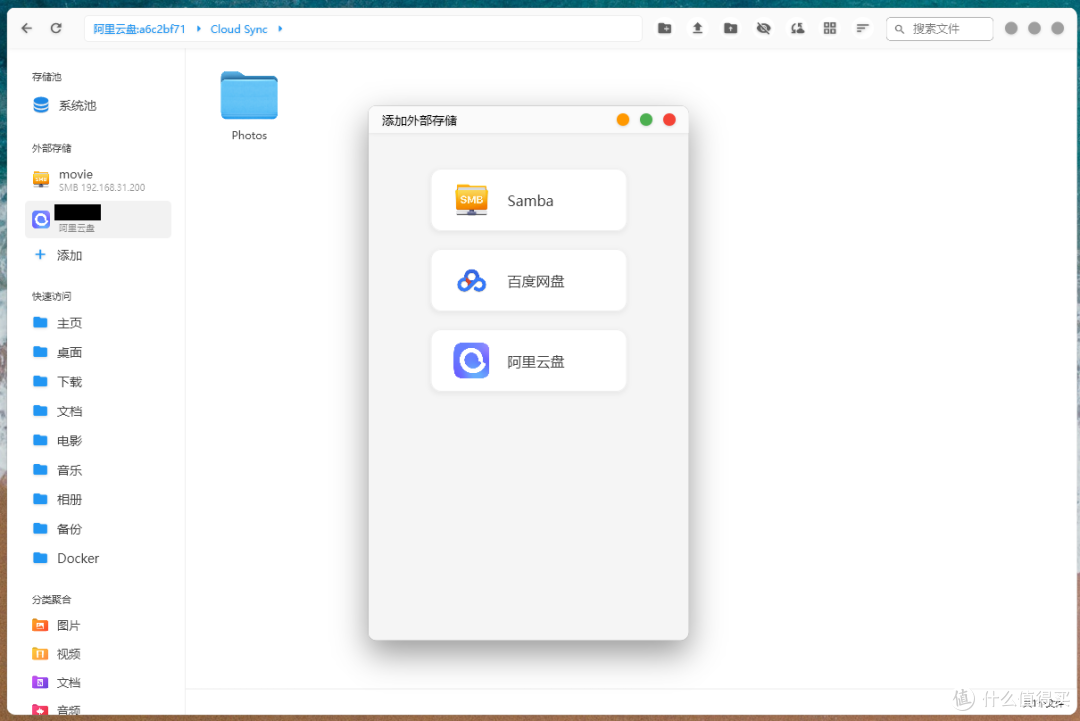Open the movie SMB external storage
Viewport: 1080px width, 721px height.
(x=98, y=180)
